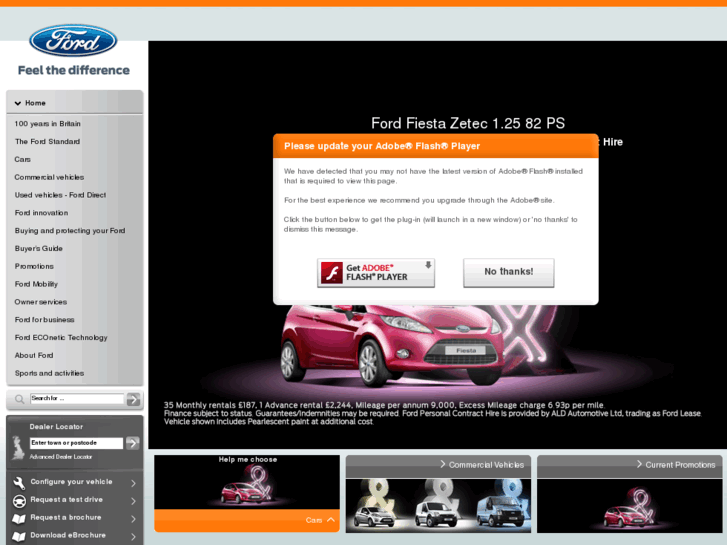The width and height of the screenshot is (727, 545).
Task: Expand Request a brochure arrow
Action: [x=133, y=519]
